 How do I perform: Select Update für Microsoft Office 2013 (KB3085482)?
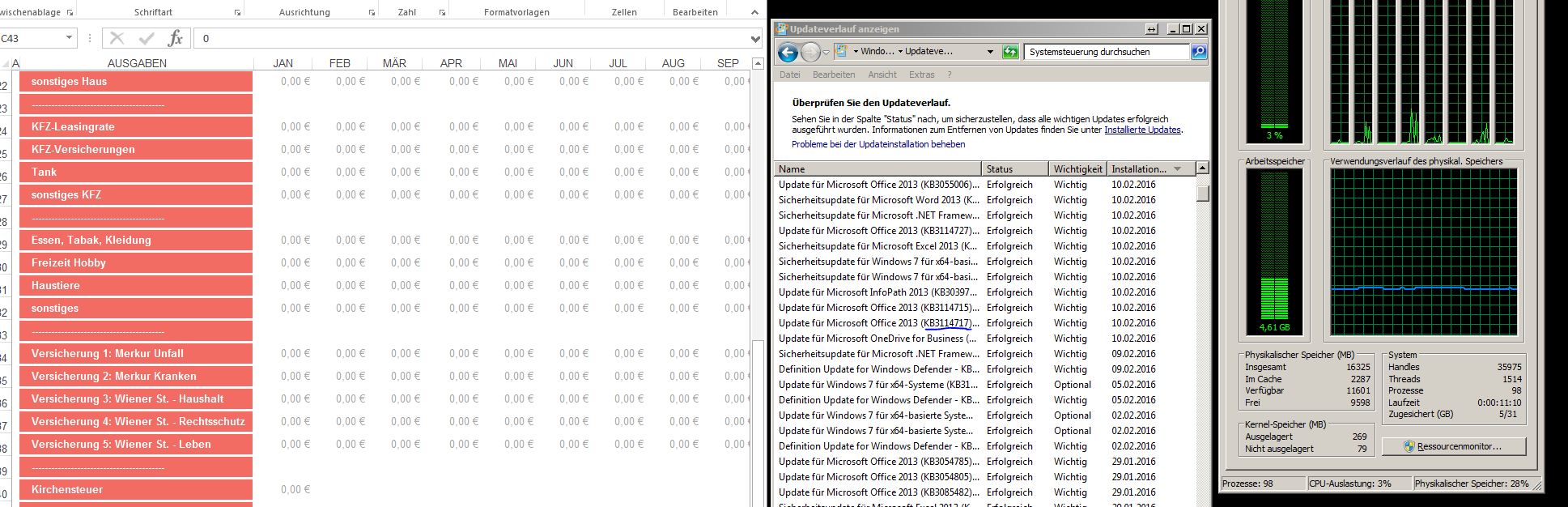click(x=984, y=492)
